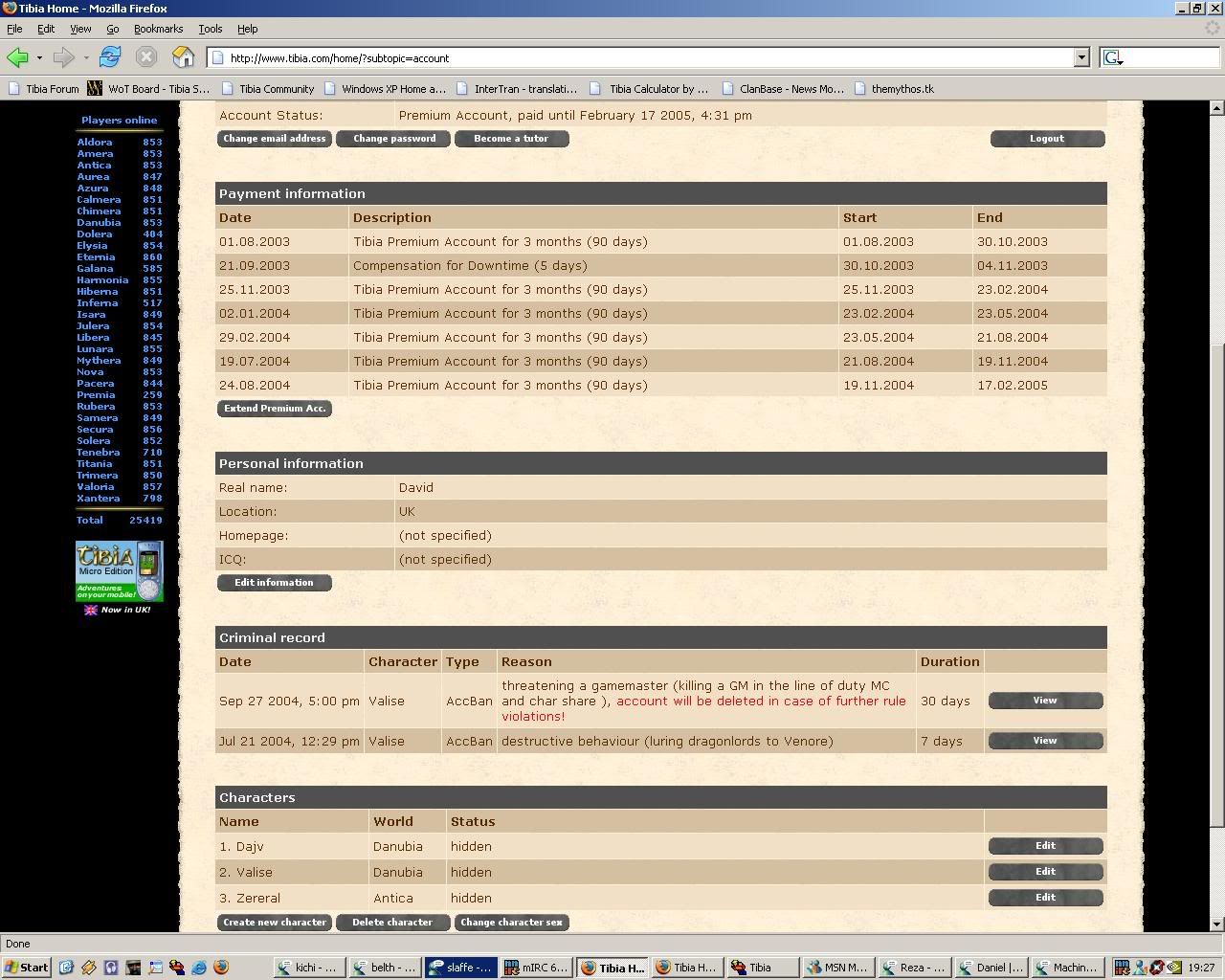The height and width of the screenshot is (980, 1225).
Task: Open the themythos.tk bookmark
Action: [x=893, y=88]
